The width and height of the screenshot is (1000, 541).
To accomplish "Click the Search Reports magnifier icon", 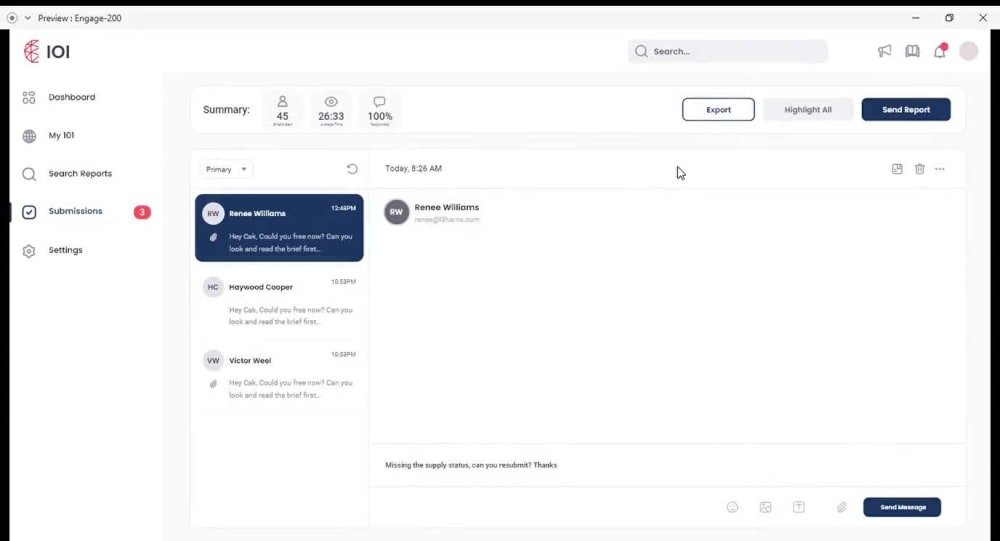I will tap(29, 174).
